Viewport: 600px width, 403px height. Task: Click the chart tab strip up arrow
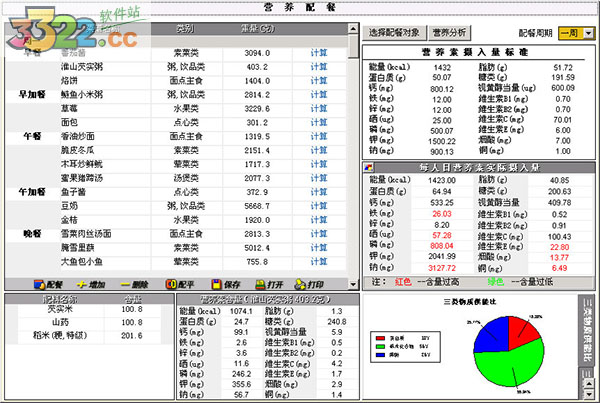point(589,383)
